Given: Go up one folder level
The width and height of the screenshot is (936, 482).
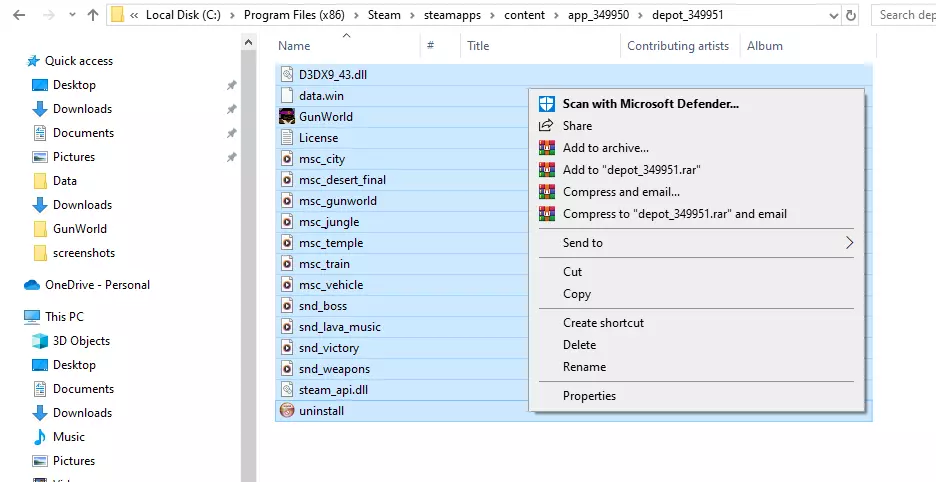Looking at the screenshot, I should 93,16.
